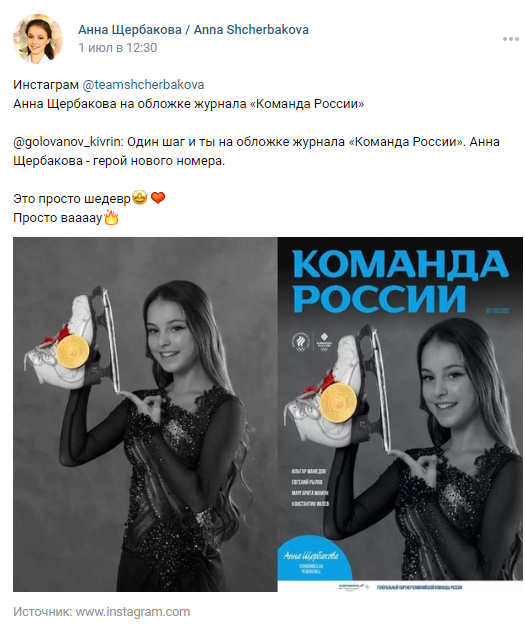Click the Источник: label
The width and height of the screenshot is (525, 624).
click(43, 611)
